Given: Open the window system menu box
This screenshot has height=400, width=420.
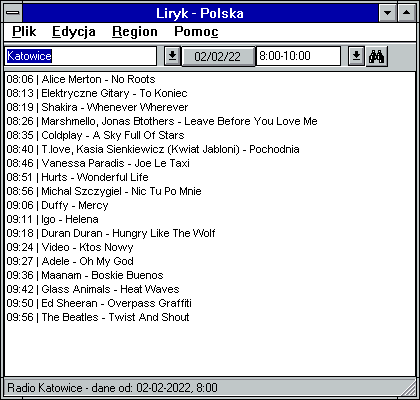Looking at the screenshot, I should click(x=13, y=13).
